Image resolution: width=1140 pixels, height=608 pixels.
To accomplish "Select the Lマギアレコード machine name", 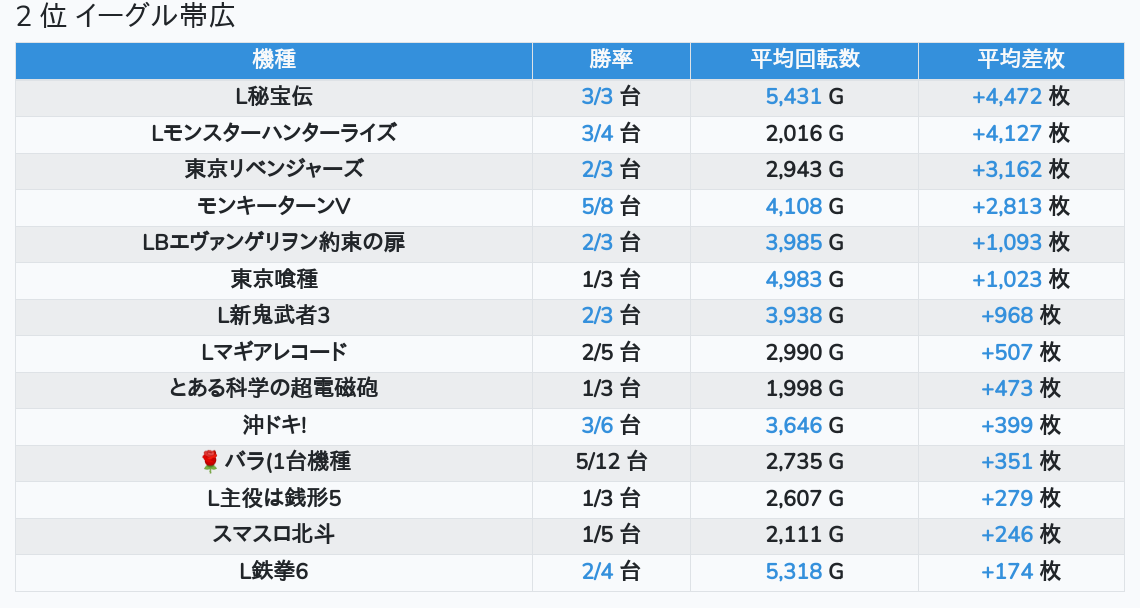I will click(274, 352).
